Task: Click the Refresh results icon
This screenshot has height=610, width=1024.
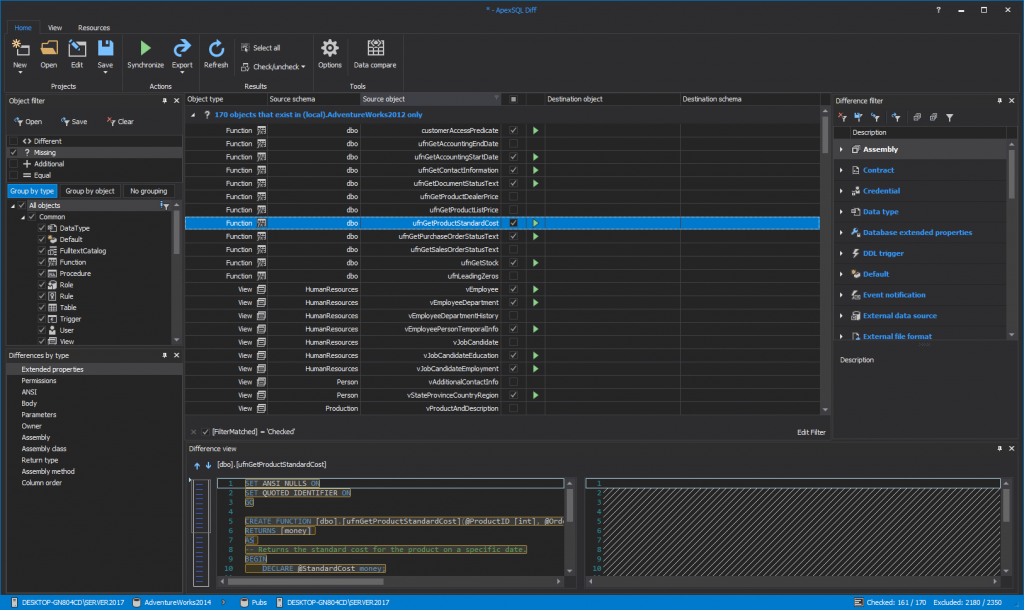Action: pyautogui.click(x=216, y=52)
